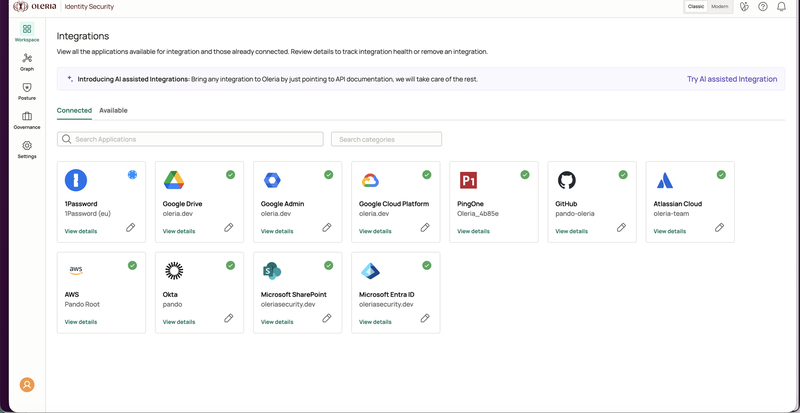Focus the Search Applications field
Viewport: 800px width, 413px height.
pyautogui.click(x=190, y=139)
